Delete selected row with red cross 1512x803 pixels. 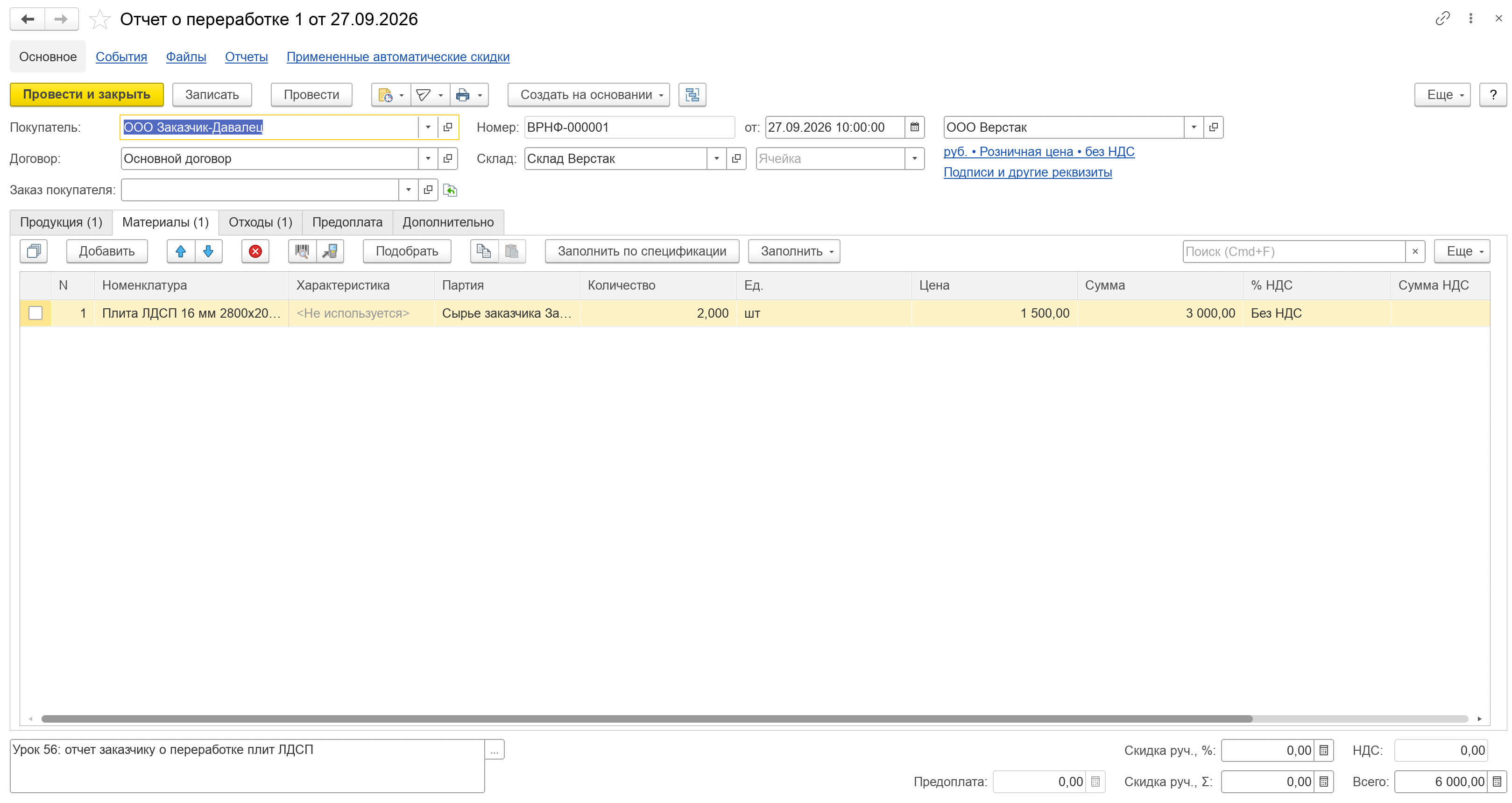coord(255,251)
